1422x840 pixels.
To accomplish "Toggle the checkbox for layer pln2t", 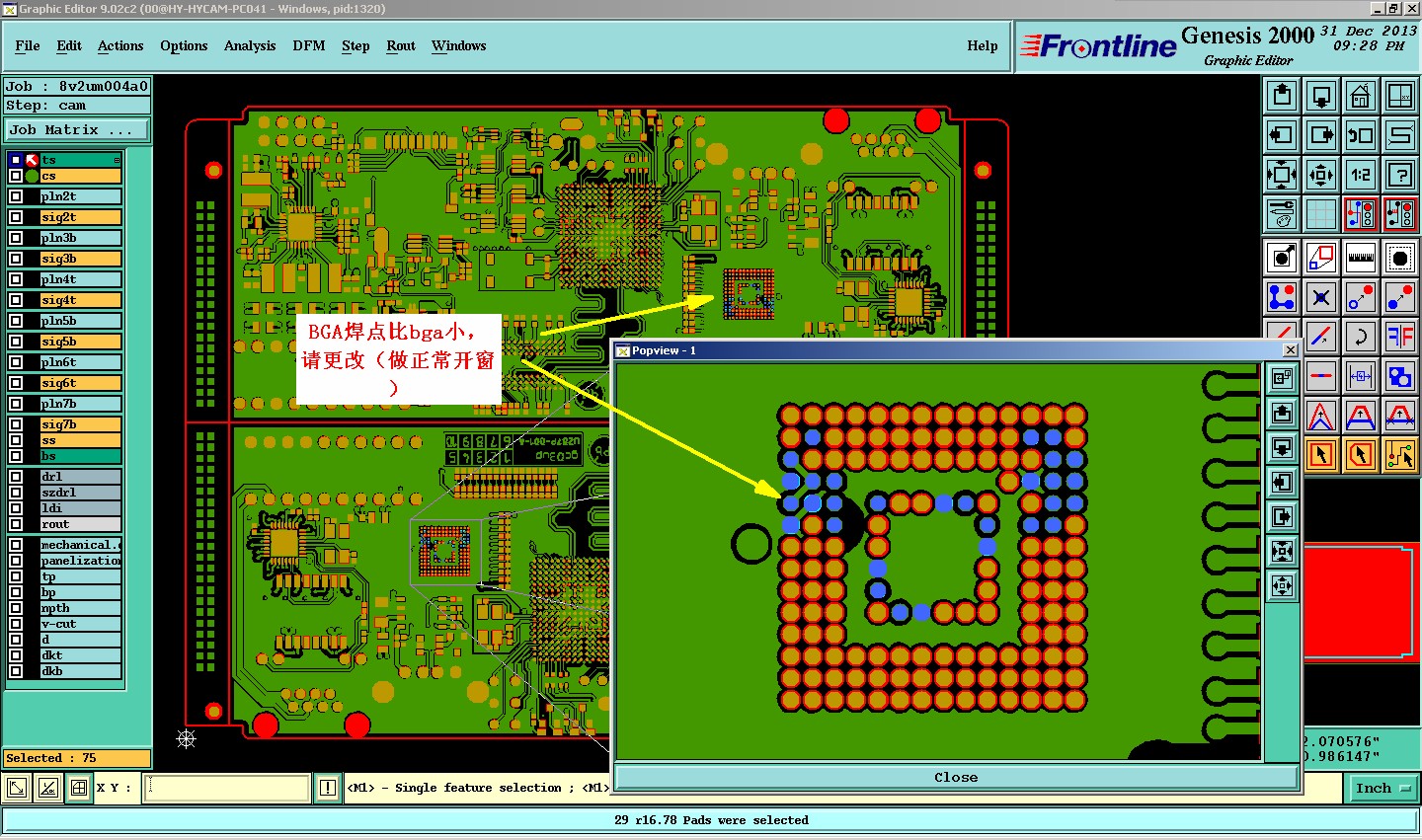I will click(x=16, y=196).
